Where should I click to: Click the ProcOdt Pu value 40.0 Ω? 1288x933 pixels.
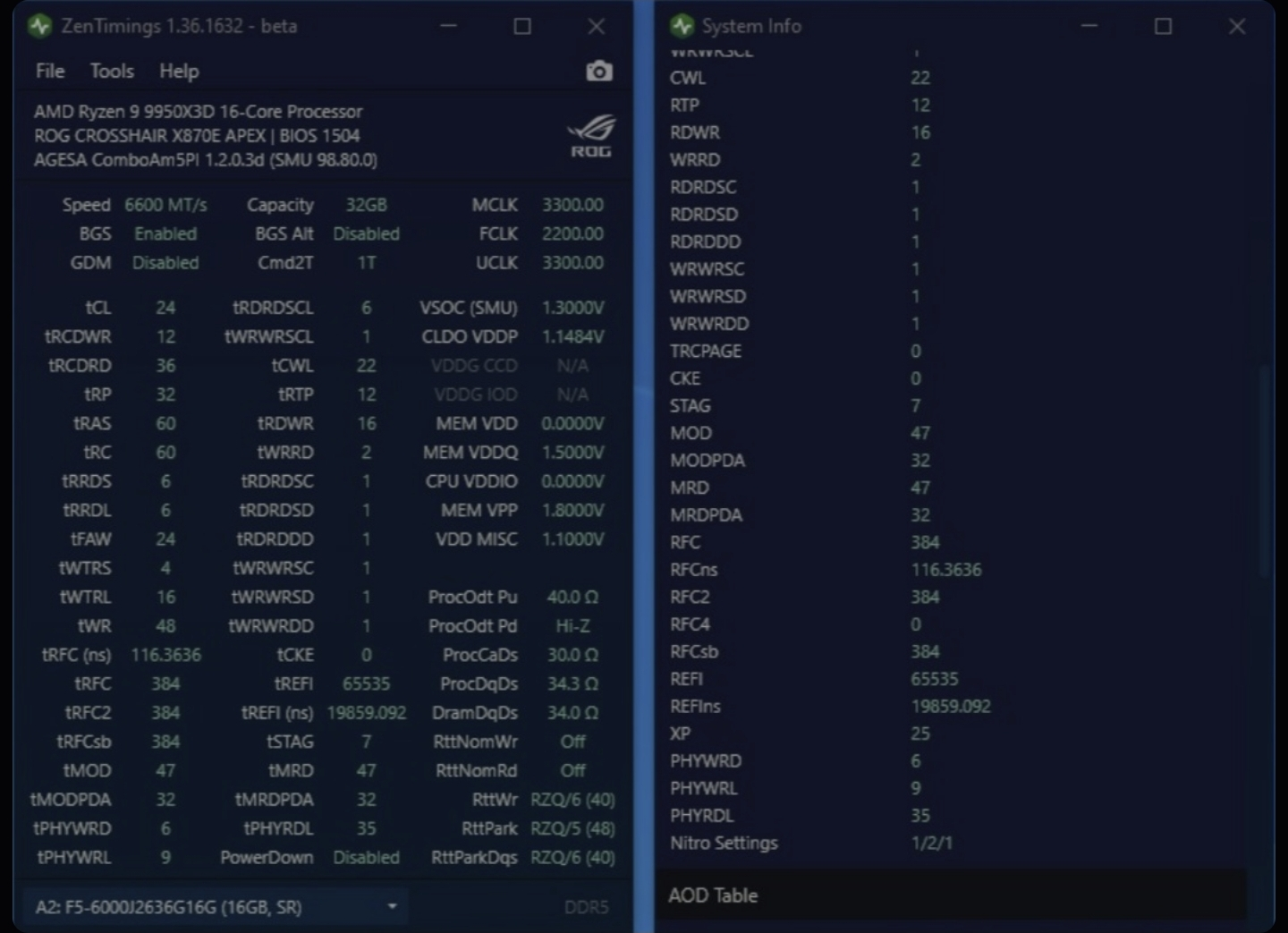pos(572,598)
